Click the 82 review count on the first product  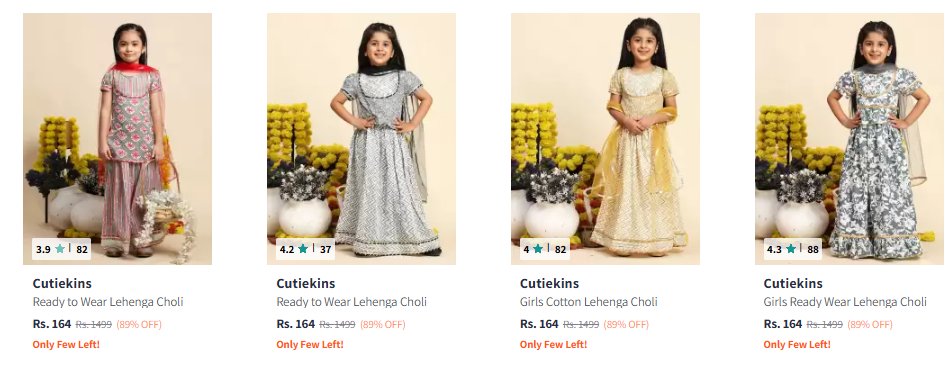82,249
